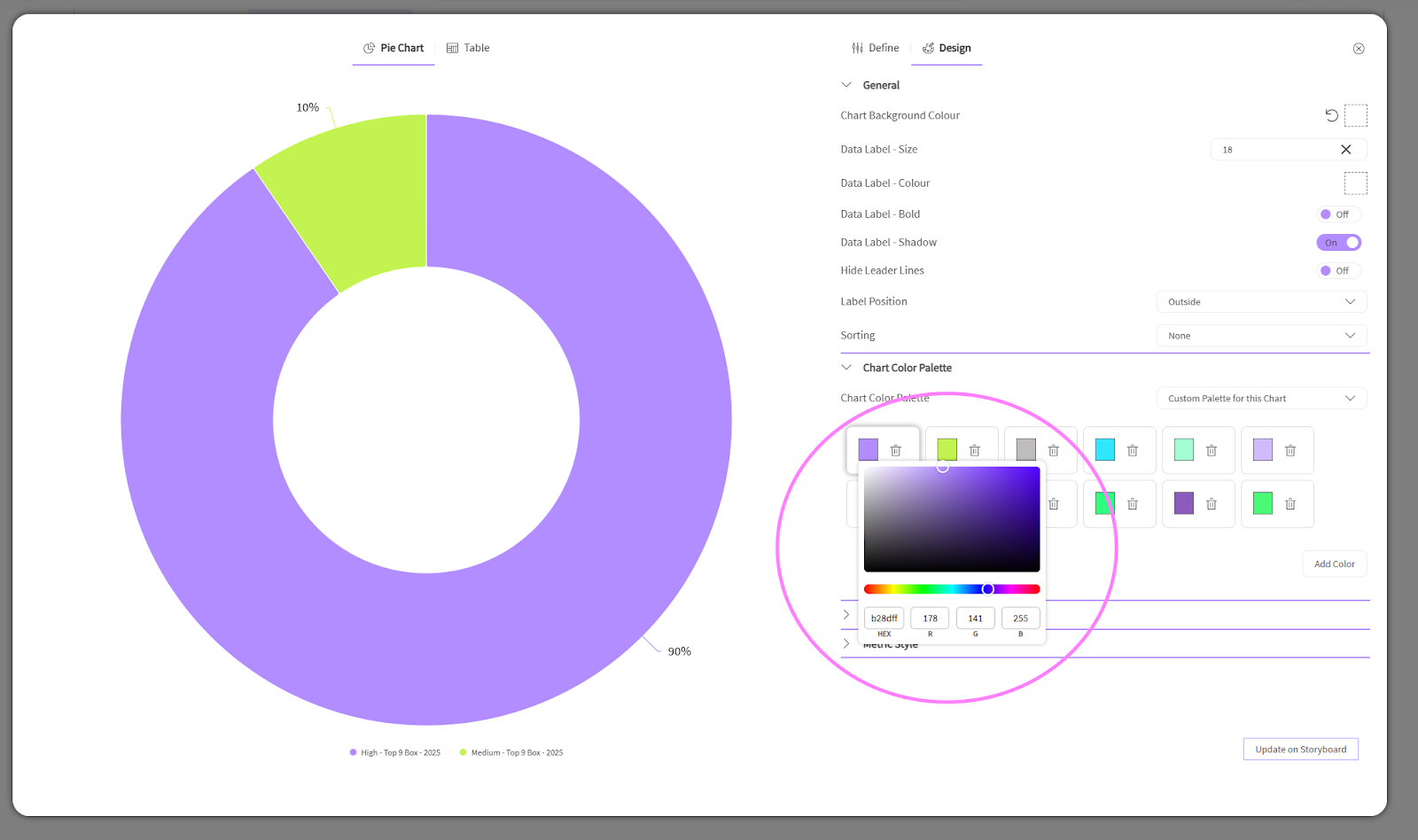1418x840 pixels.
Task: Delete the dark purple palette color
Action: coord(1212,504)
